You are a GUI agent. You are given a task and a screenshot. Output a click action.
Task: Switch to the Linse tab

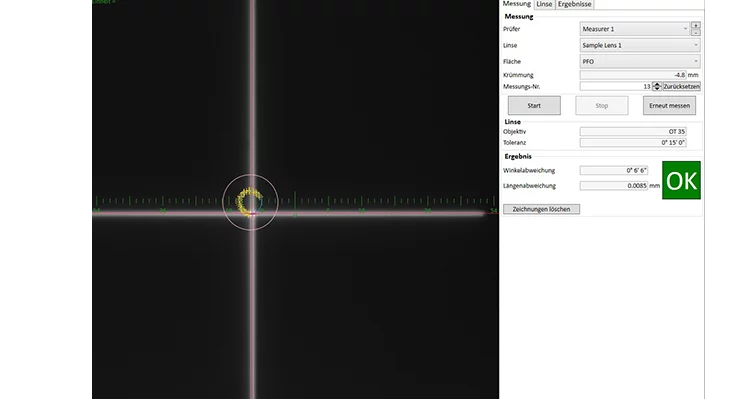(x=544, y=4)
